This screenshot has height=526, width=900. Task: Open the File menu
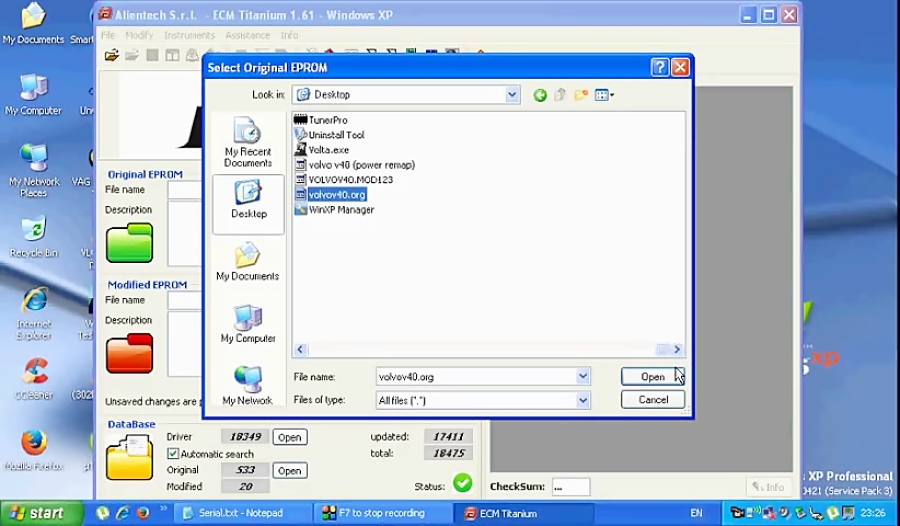pyautogui.click(x=108, y=35)
